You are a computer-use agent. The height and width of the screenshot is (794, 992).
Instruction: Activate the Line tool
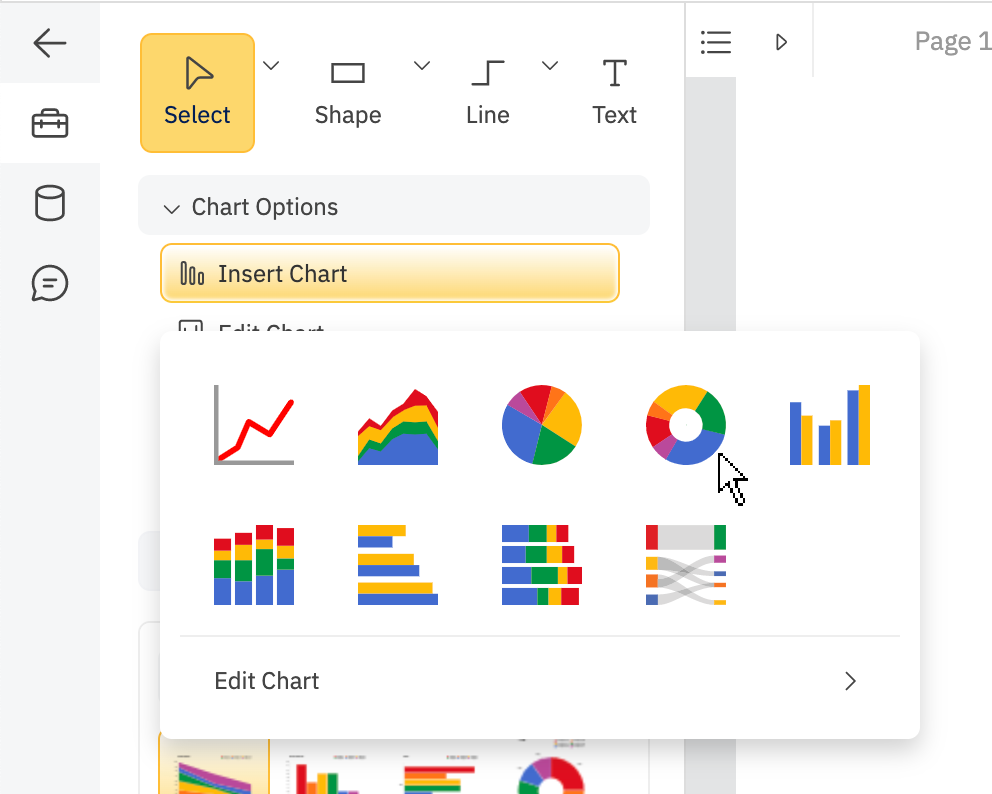(x=487, y=88)
